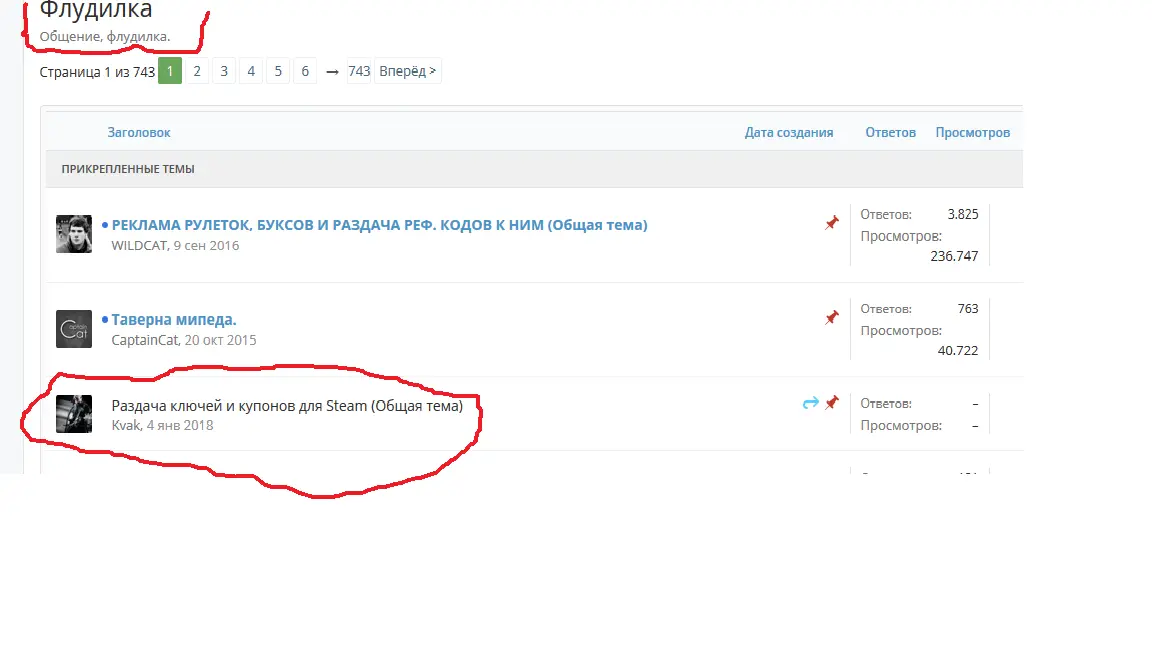
Task: Click view count 236.747
Action: click(x=954, y=256)
